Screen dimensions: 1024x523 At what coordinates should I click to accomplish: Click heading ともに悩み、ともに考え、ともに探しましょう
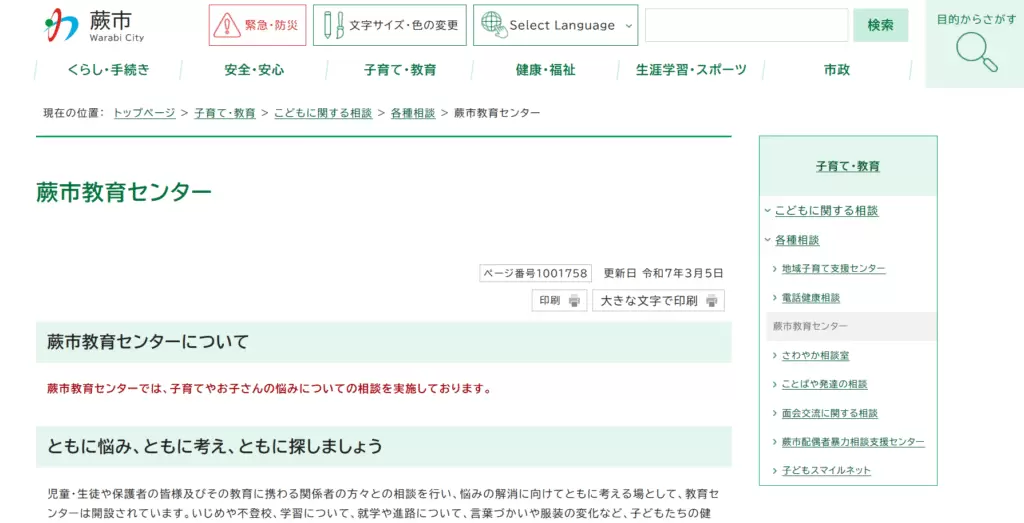pos(215,447)
